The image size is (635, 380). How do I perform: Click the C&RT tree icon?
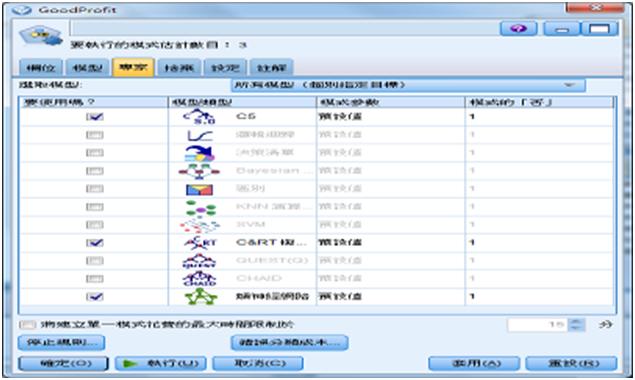(200, 243)
